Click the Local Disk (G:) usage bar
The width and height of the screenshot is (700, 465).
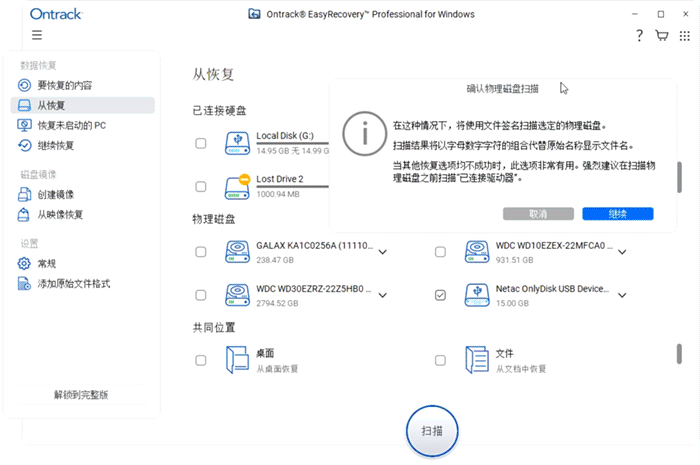click(x=292, y=143)
